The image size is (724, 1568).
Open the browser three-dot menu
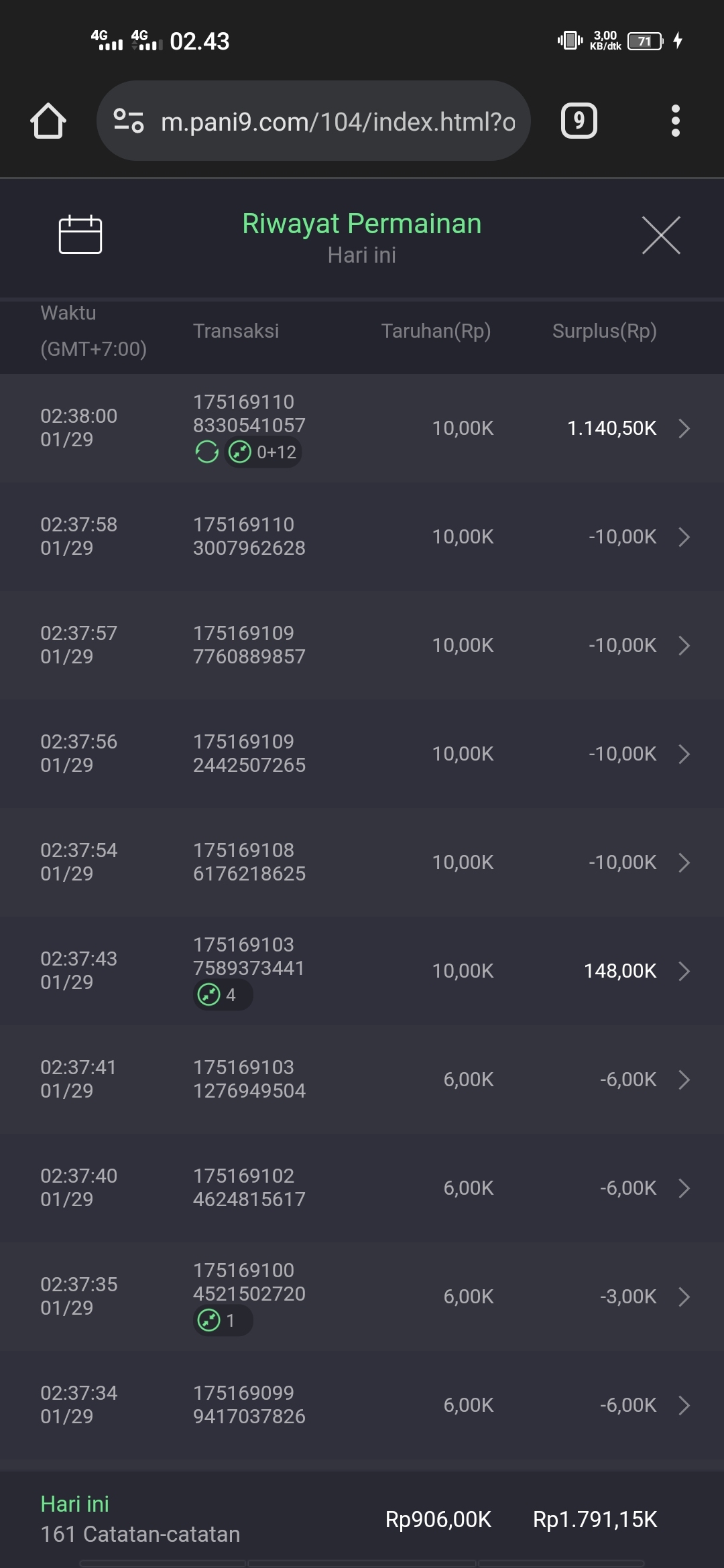point(675,121)
